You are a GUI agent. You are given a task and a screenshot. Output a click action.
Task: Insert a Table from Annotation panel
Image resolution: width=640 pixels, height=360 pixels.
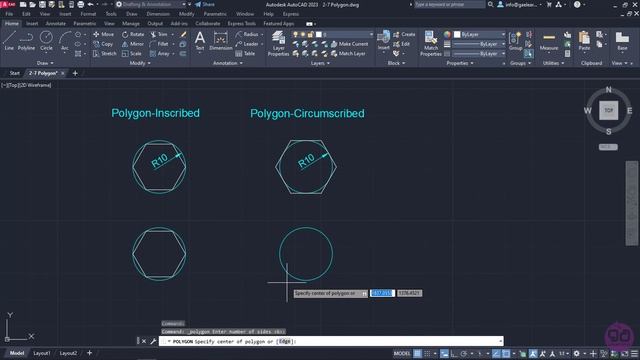pos(245,53)
